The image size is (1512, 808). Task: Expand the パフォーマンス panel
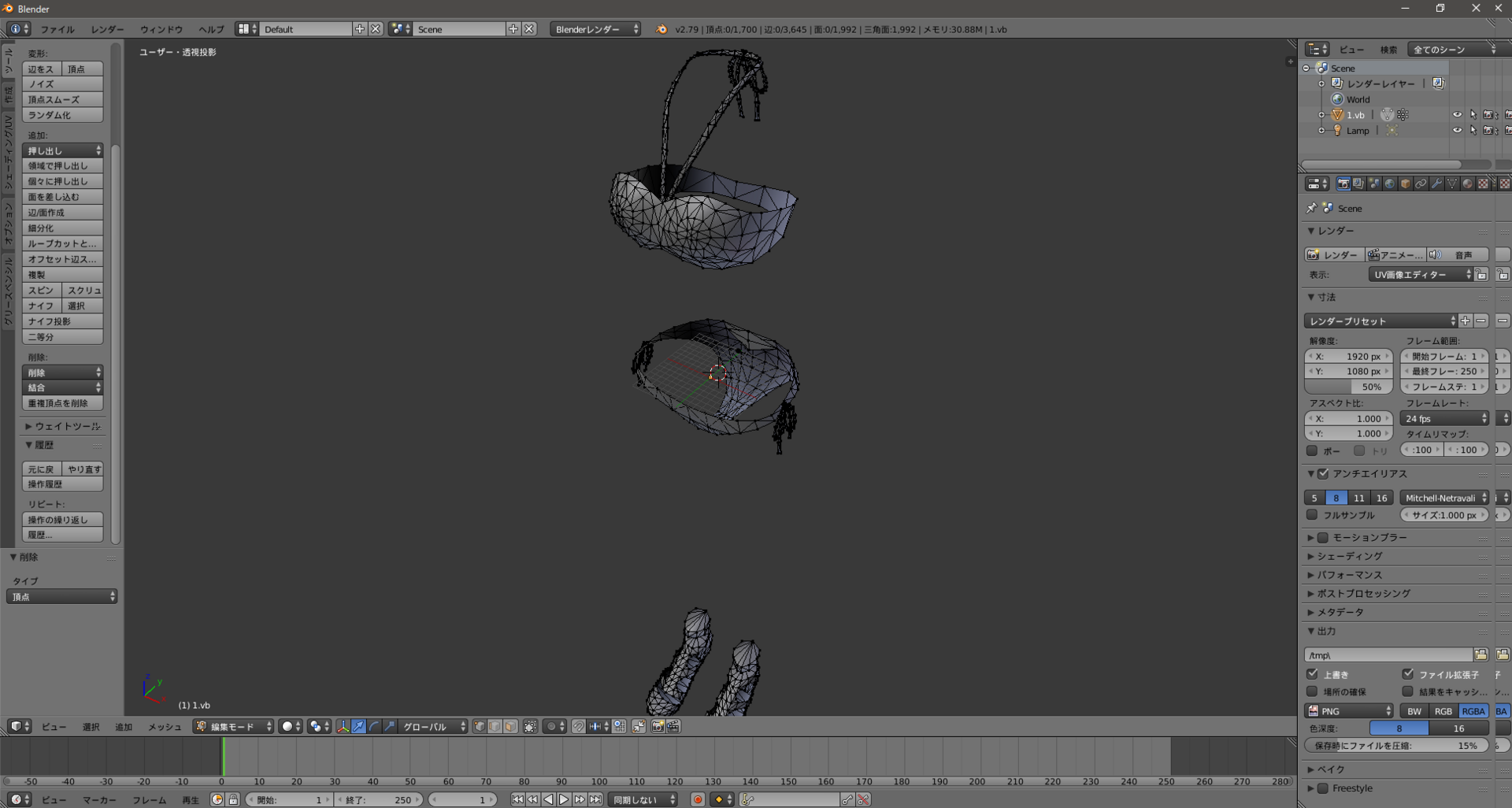1350,575
